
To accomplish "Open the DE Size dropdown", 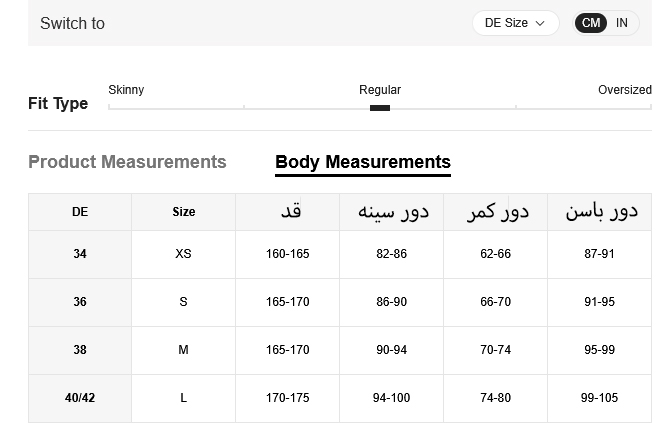I will click(514, 23).
